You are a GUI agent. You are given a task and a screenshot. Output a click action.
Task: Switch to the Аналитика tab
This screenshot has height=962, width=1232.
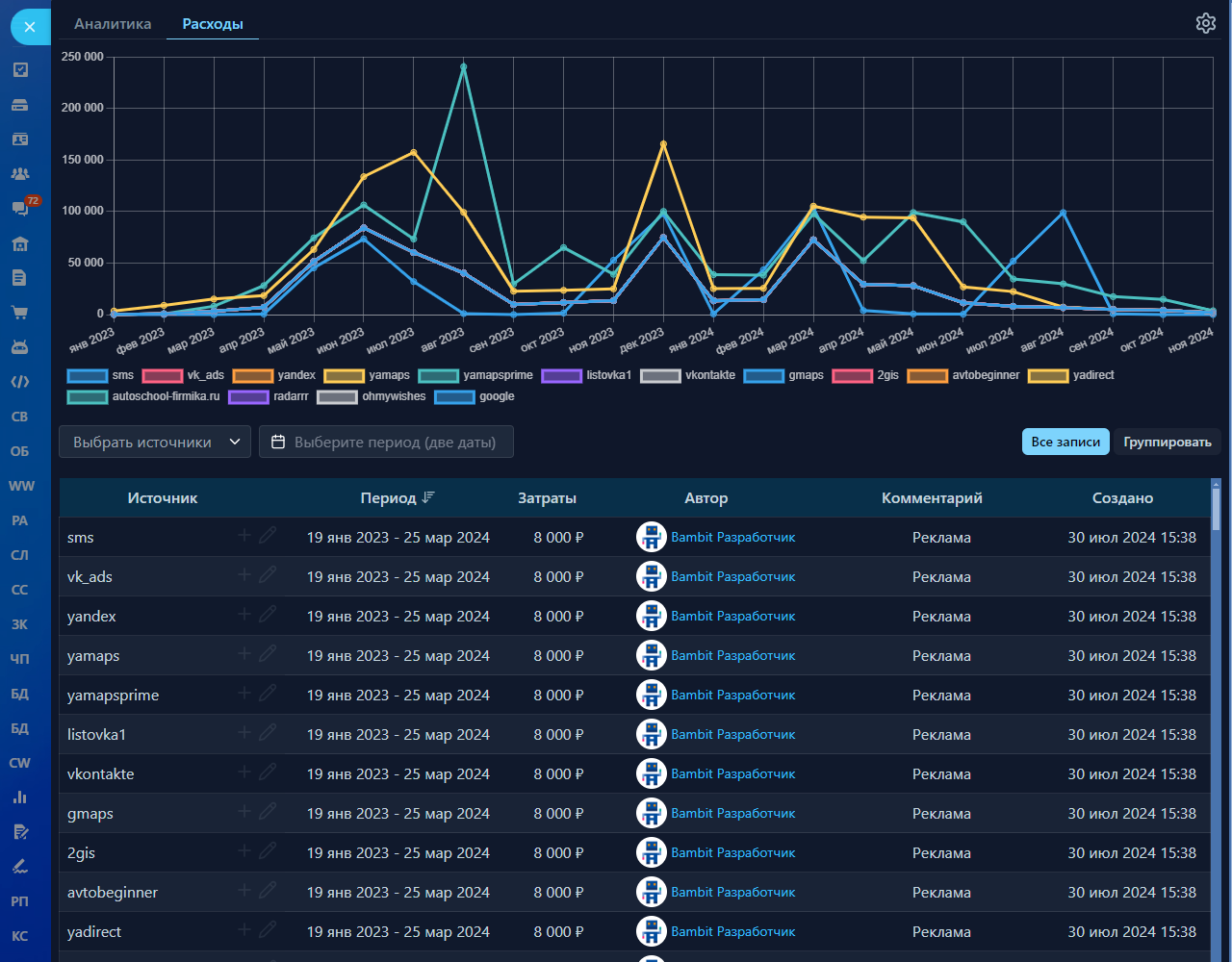[113, 23]
